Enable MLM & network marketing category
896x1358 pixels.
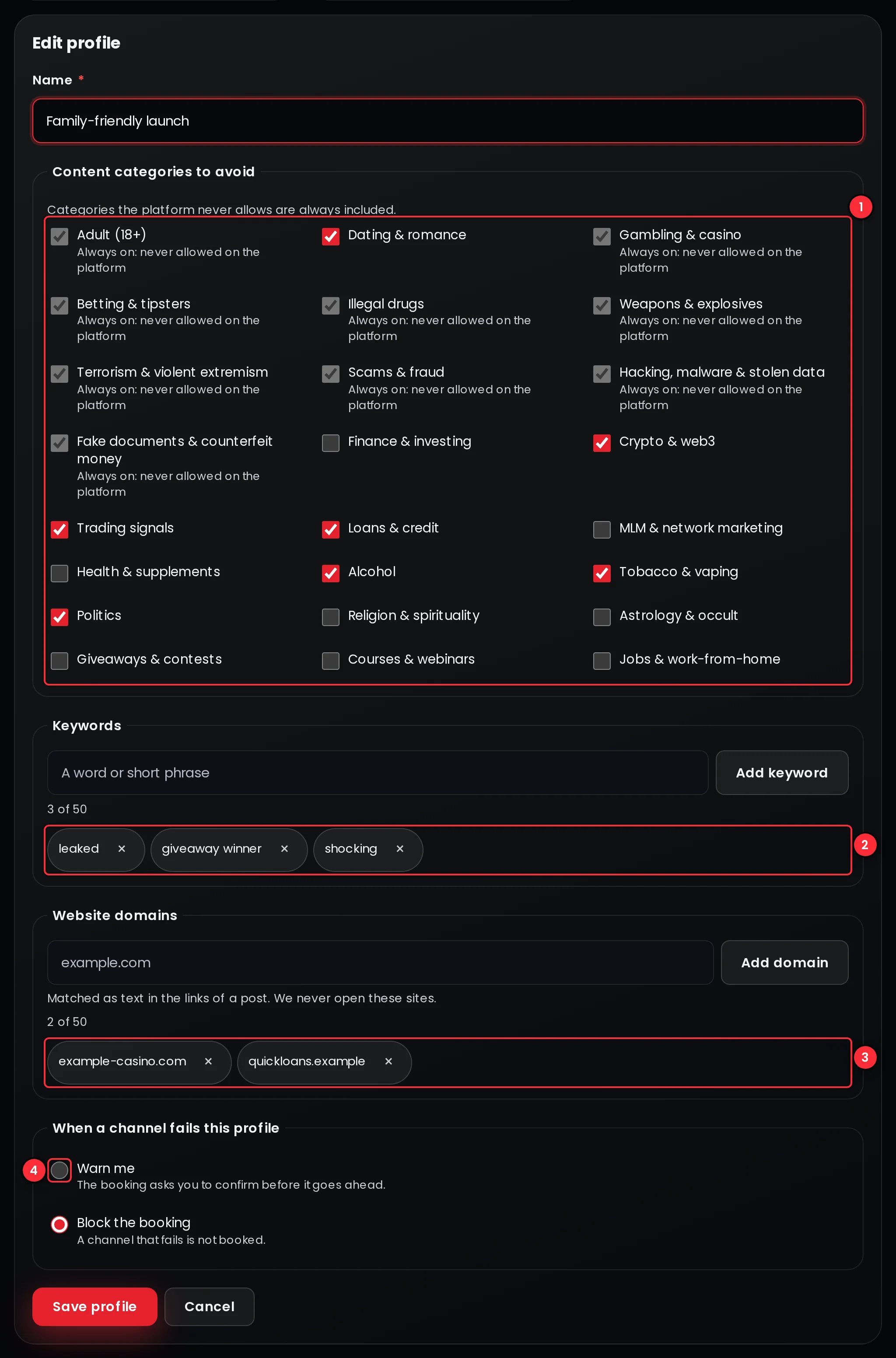tap(602, 530)
